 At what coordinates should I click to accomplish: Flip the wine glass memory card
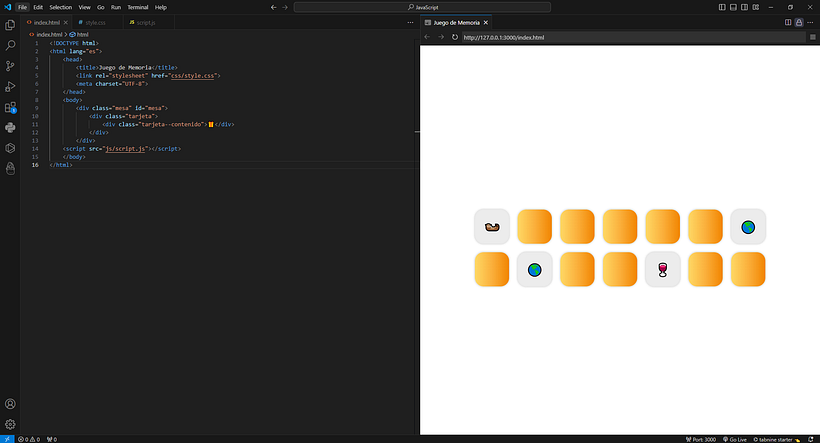coord(663,269)
